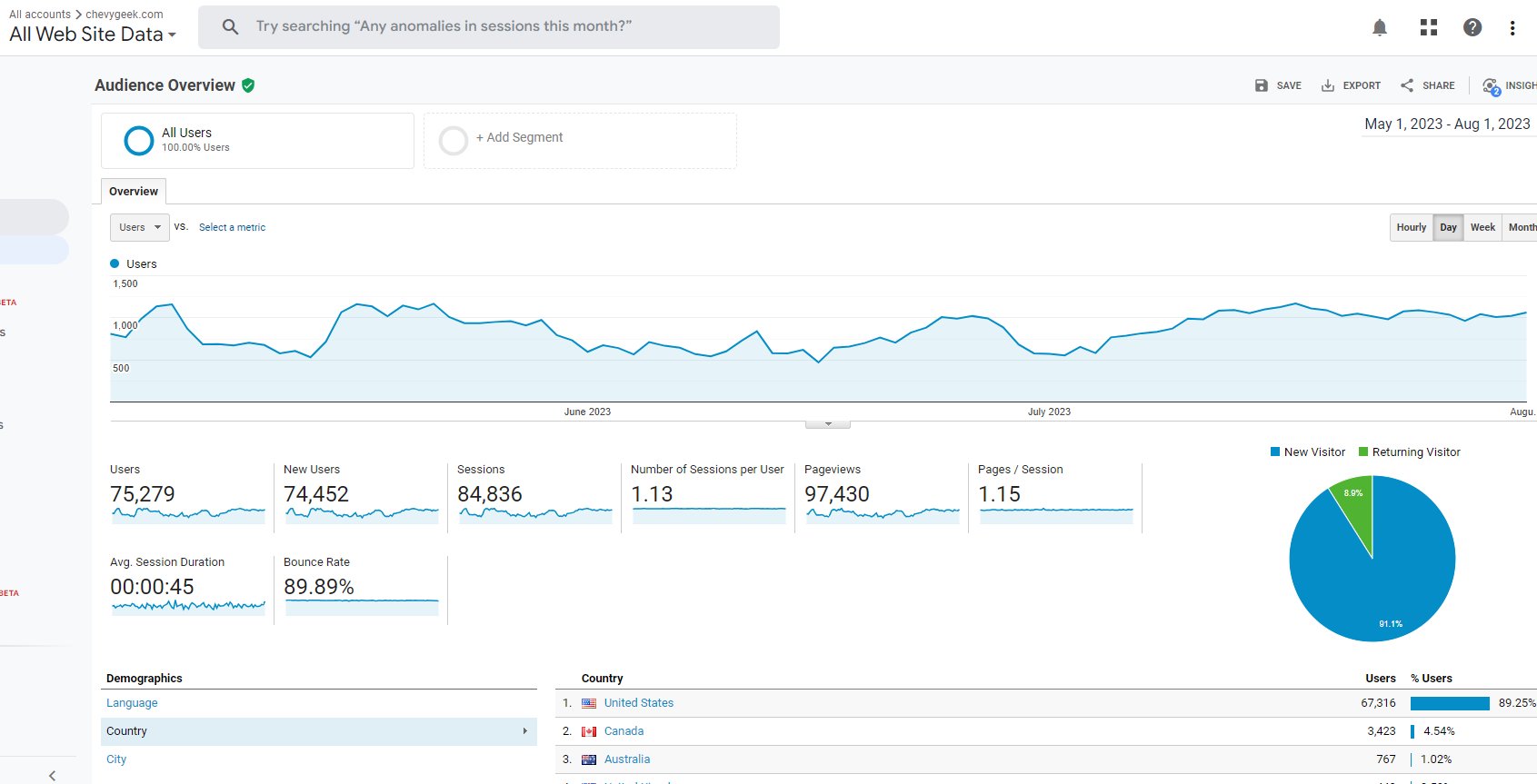Open the Google apps grid icon
This screenshot has width=1537, height=784.
pyautogui.click(x=1428, y=27)
